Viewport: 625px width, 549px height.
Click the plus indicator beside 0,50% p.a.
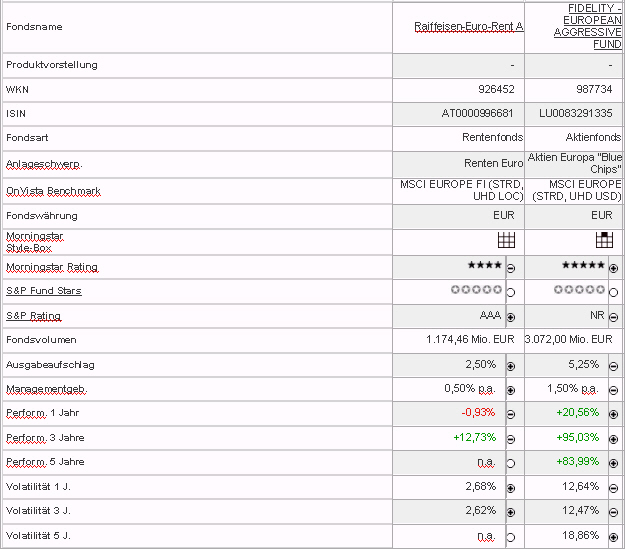coord(511,390)
